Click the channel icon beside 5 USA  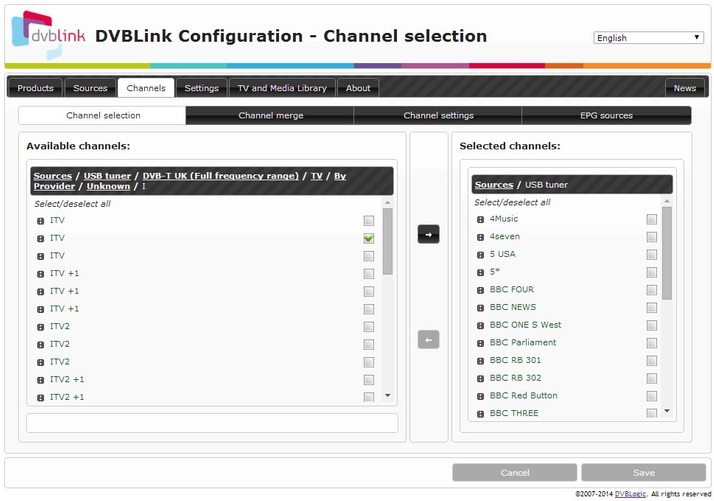(x=480, y=255)
